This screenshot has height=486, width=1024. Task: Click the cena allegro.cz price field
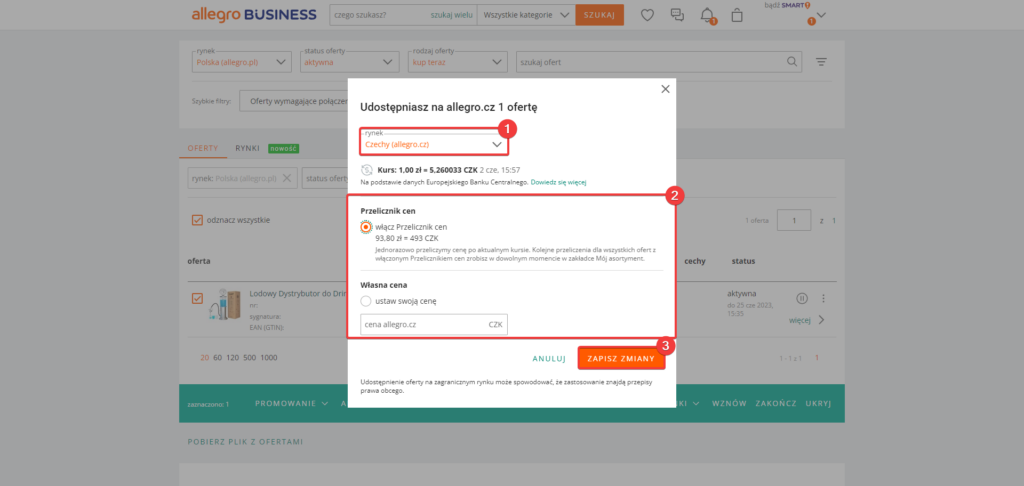point(434,324)
